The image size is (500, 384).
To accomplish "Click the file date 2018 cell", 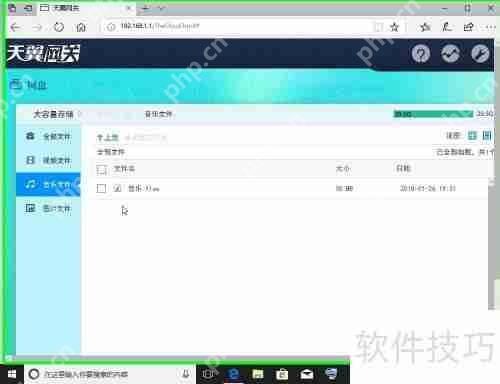I will (428, 188).
